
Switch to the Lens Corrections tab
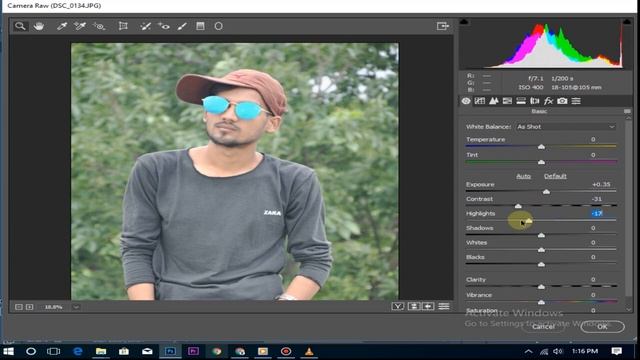click(x=534, y=101)
